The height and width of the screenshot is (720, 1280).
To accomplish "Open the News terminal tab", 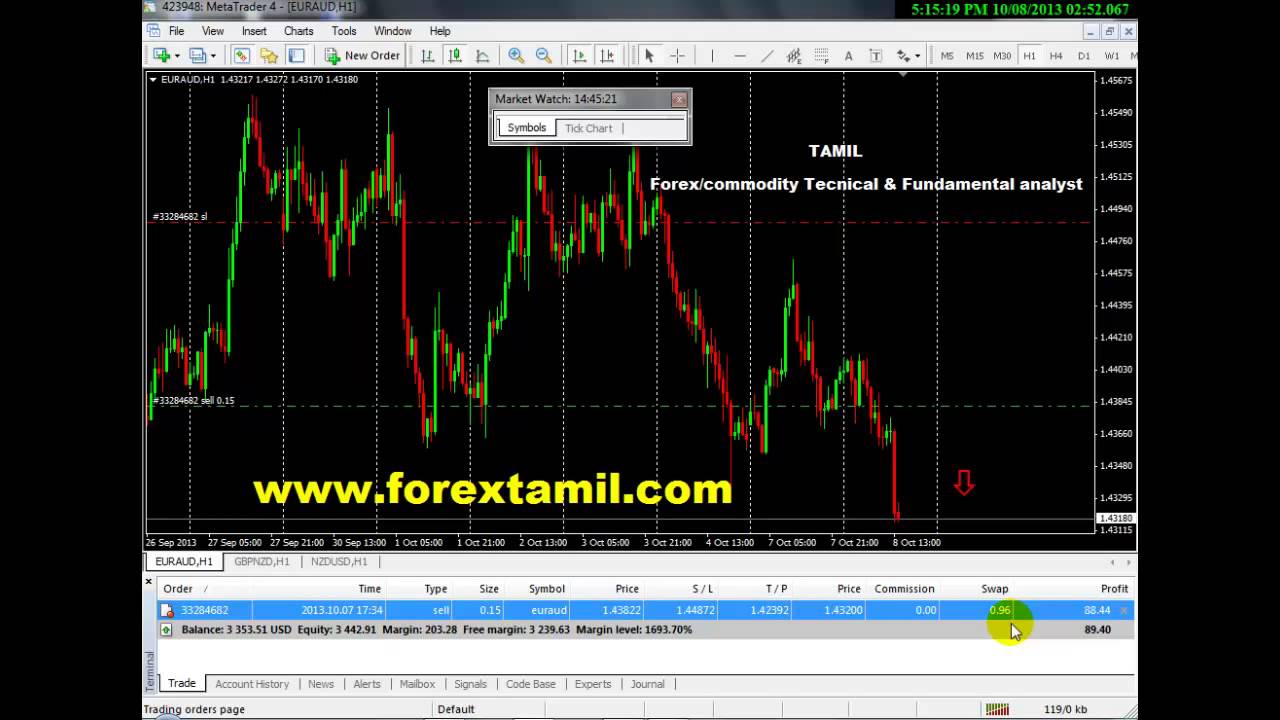I will tap(321, 684).
